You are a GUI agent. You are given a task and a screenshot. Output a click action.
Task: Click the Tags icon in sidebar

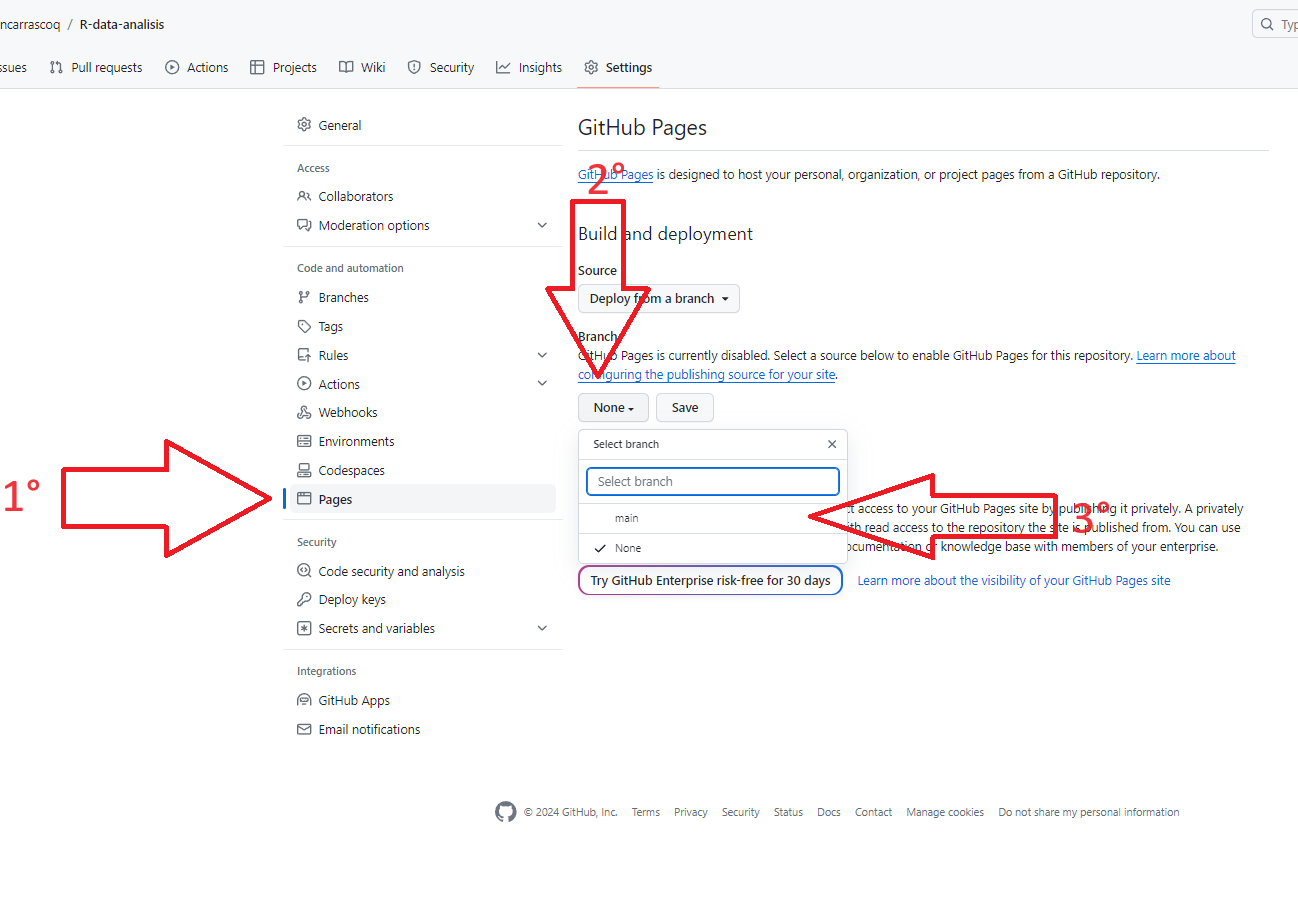tap(304, 327)
